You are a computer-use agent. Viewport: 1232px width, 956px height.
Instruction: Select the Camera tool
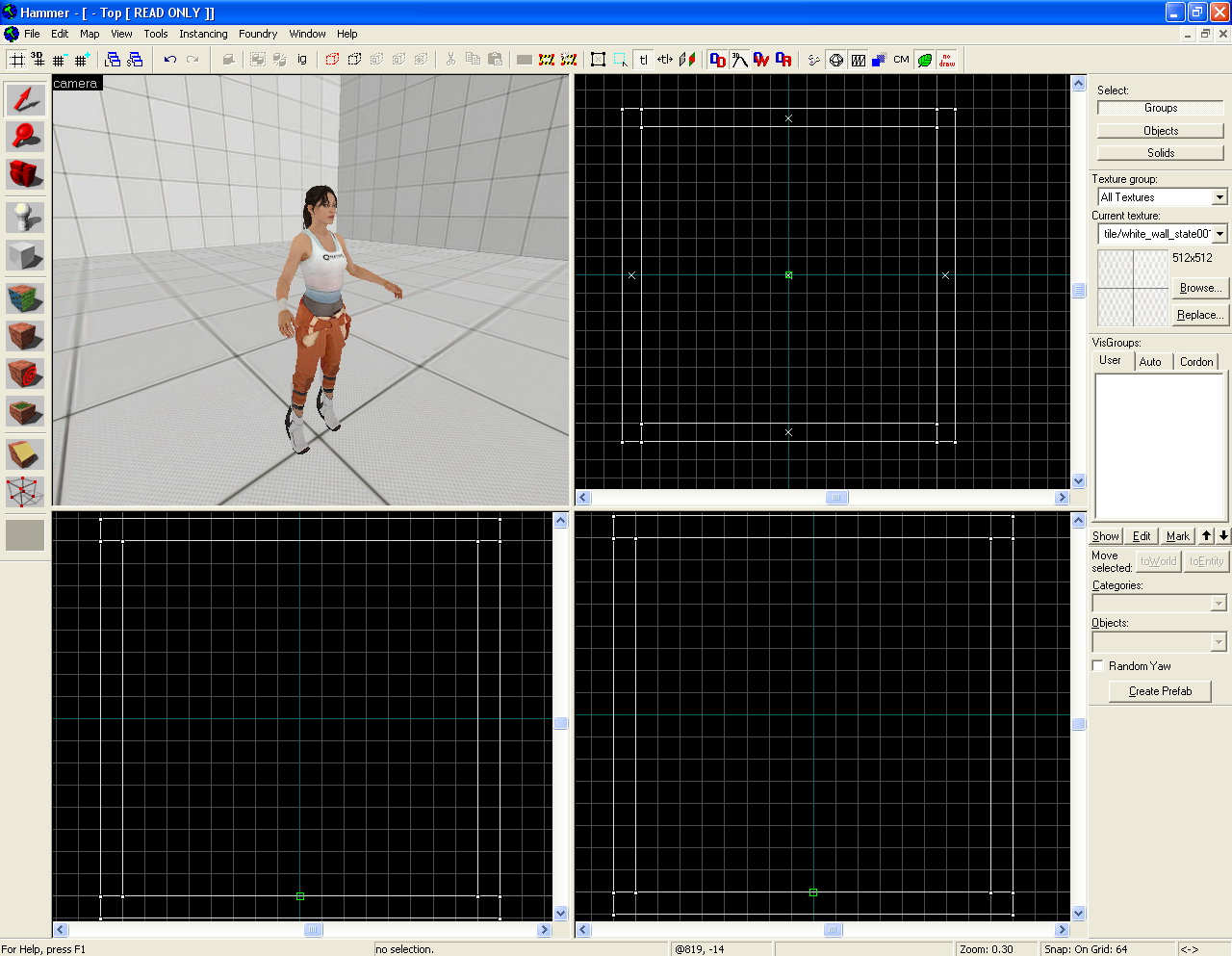pos(25,173)
